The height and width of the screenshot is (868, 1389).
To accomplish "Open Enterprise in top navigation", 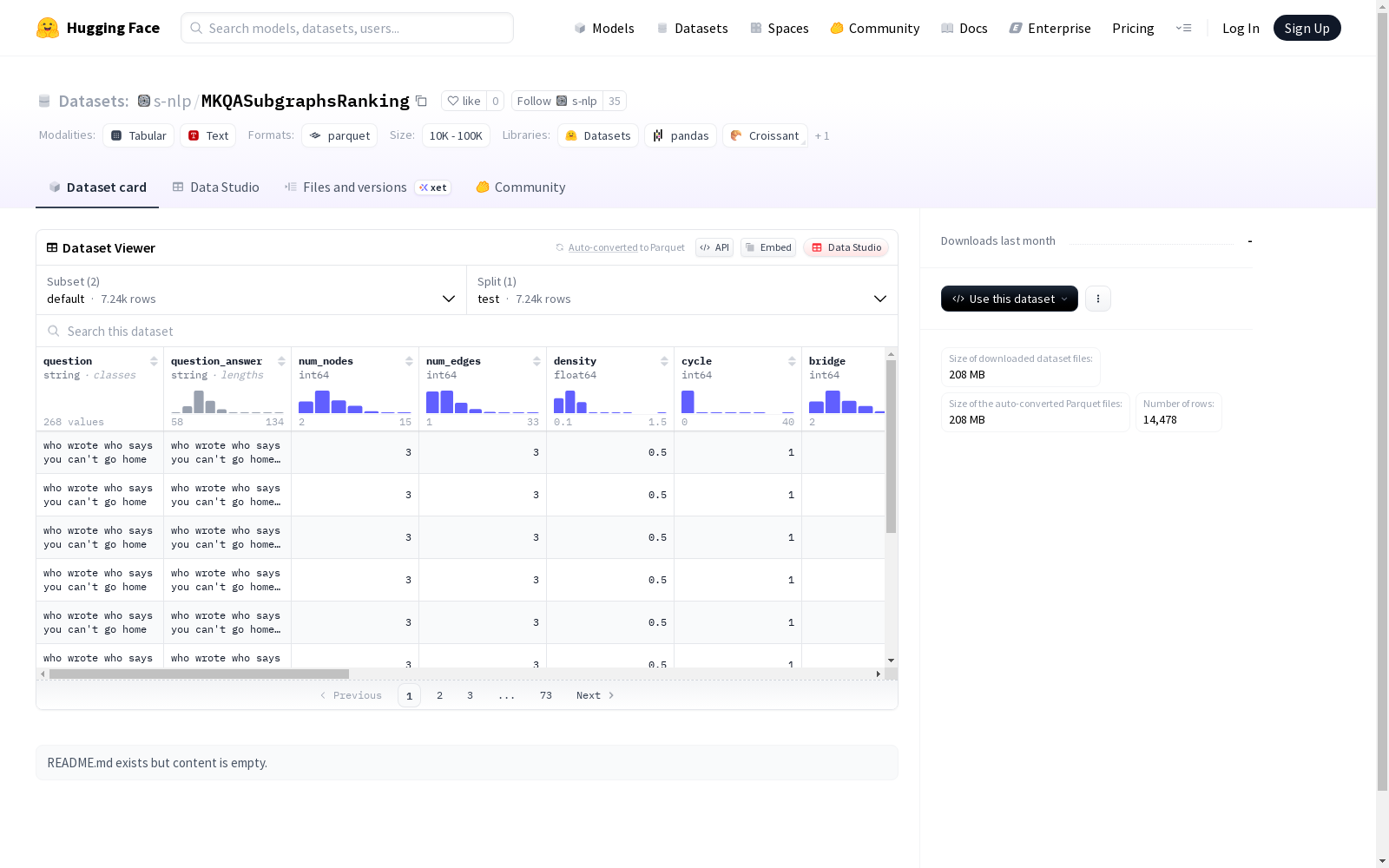I will pos(1050,28).
